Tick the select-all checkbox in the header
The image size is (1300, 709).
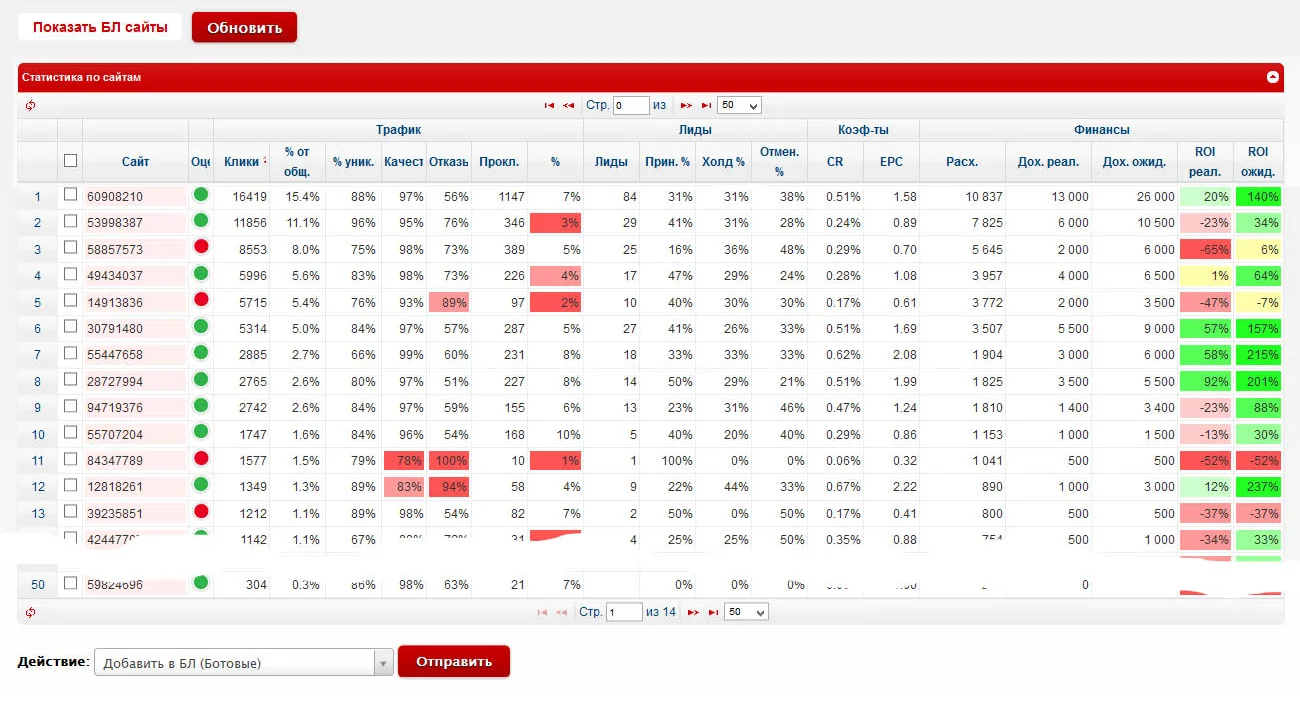click(70, 160)
